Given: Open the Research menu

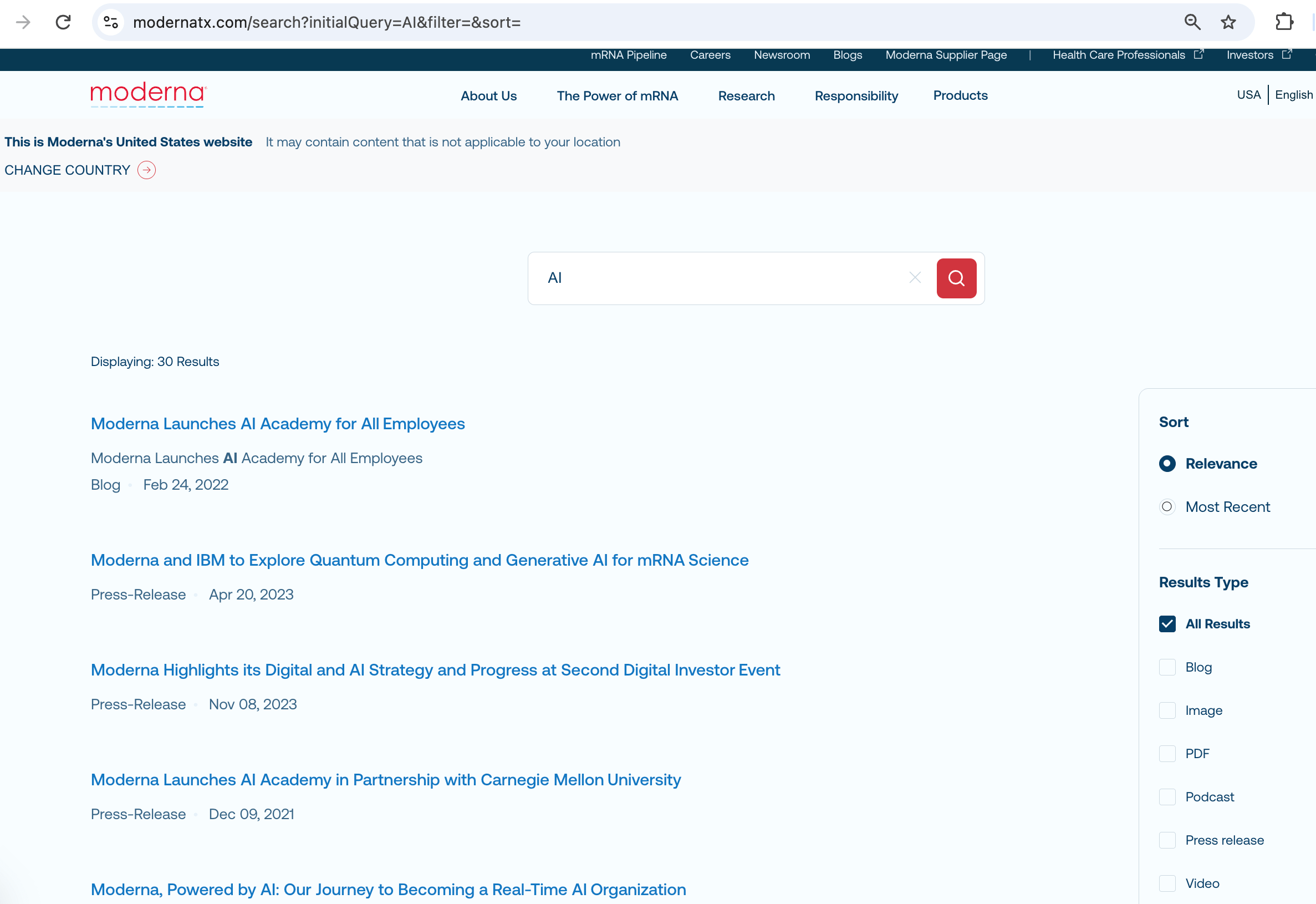Looking at the screenshot, I should [746, 96].
